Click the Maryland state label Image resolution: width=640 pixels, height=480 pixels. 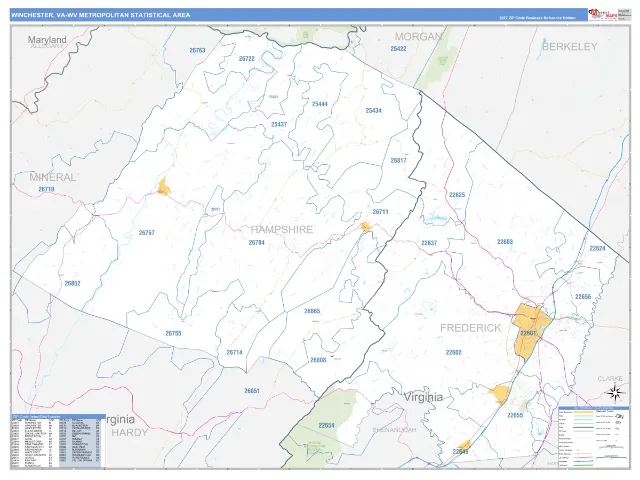(47, 40)
